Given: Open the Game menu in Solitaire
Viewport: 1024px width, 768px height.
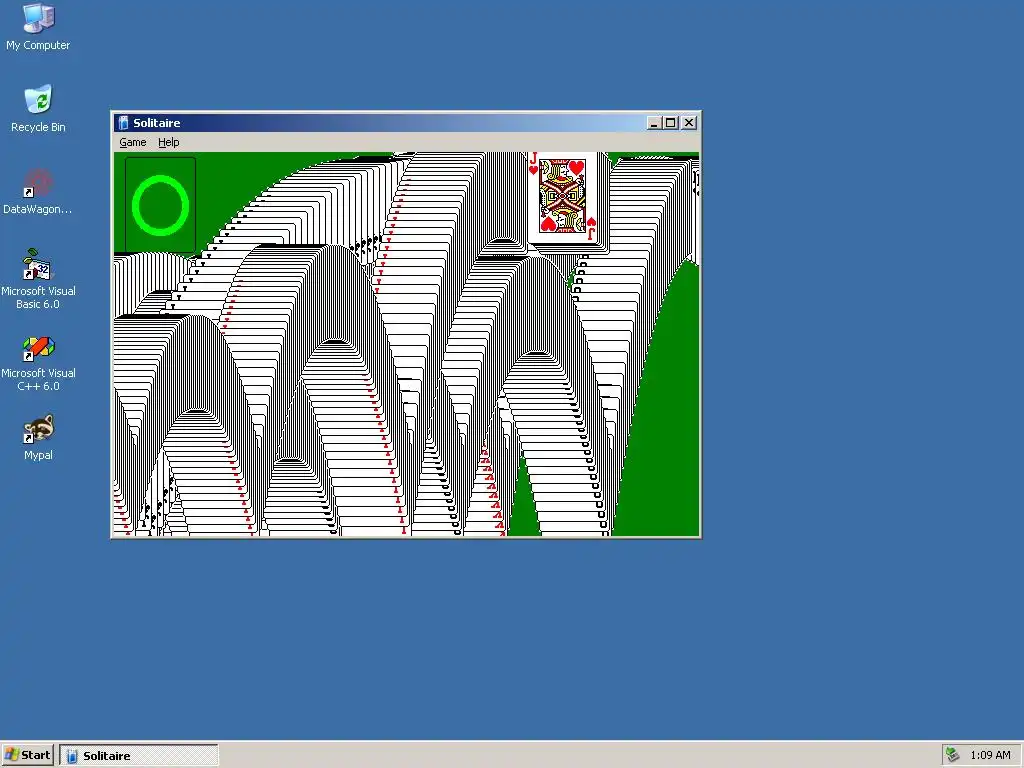Looking at the screenshot, I should point(133,142).
